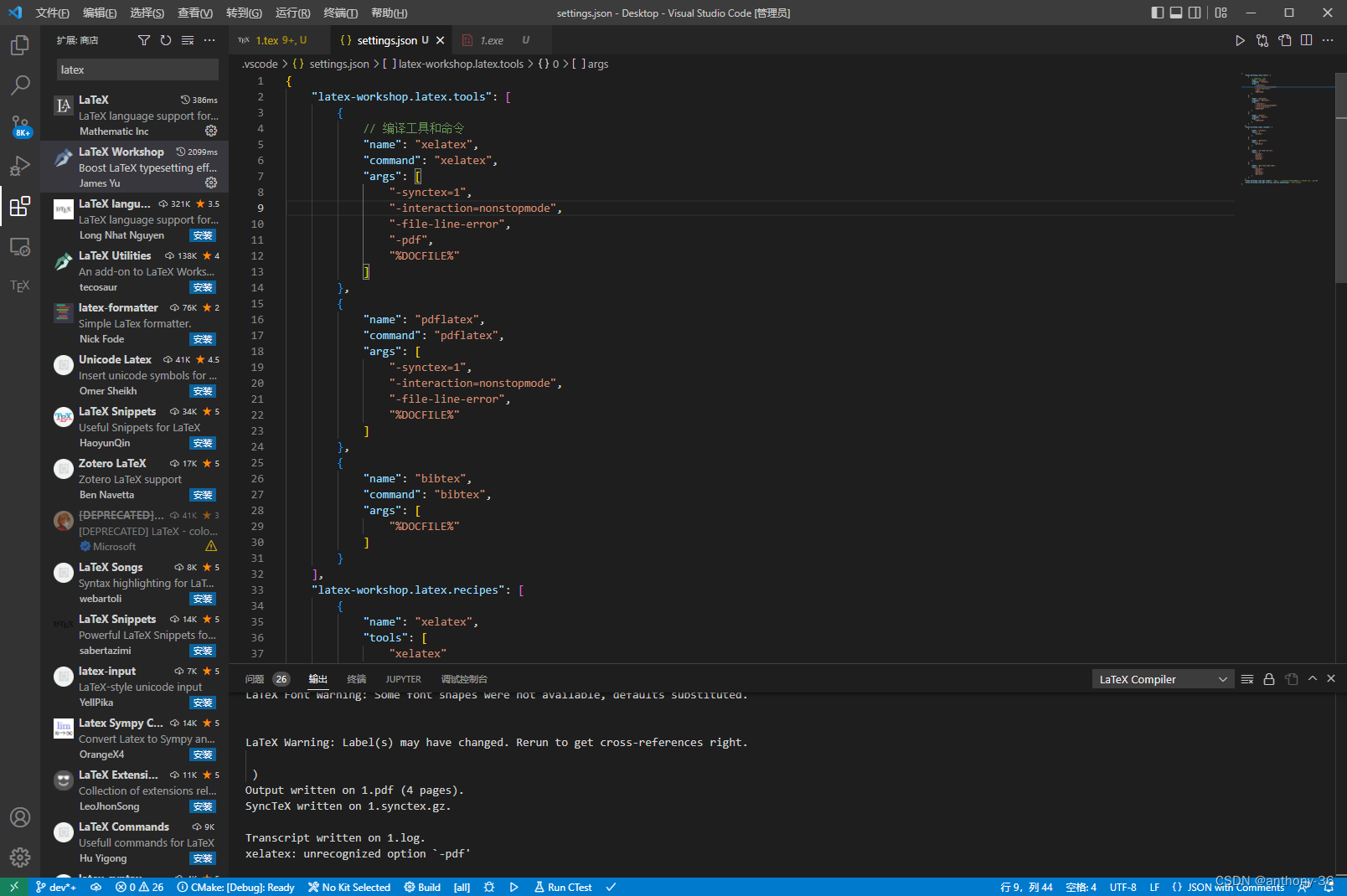1347x896 pixels.
Task: Install the Unicode Latex extension
Action: coord(203,391)
